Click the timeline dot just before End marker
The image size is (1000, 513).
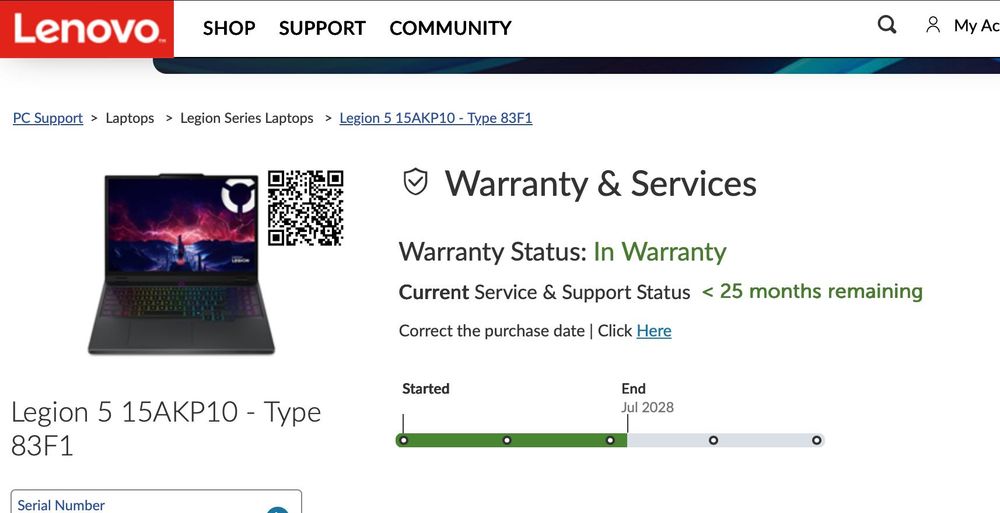point(610,440)
